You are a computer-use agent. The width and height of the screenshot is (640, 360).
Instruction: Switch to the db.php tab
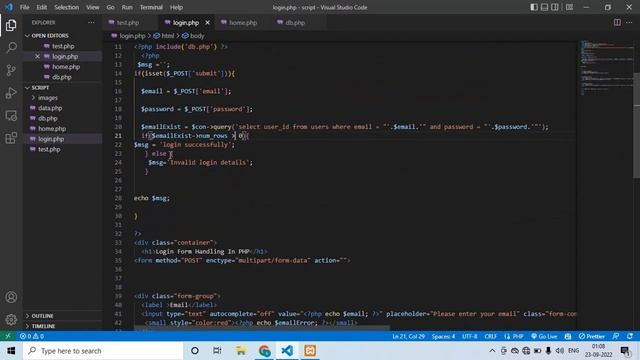coord(295,23)
